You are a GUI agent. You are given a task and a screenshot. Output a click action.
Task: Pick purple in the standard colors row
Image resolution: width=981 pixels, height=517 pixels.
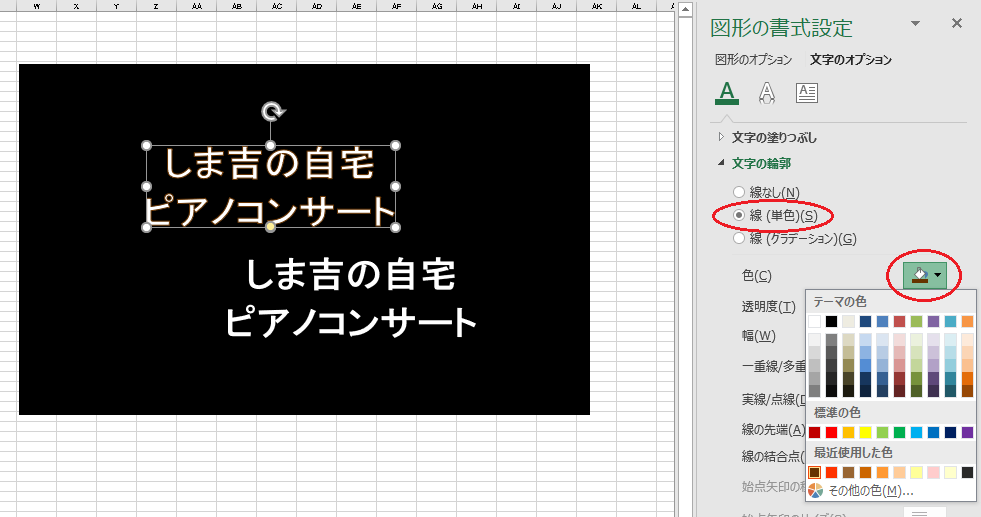point(967,432)
